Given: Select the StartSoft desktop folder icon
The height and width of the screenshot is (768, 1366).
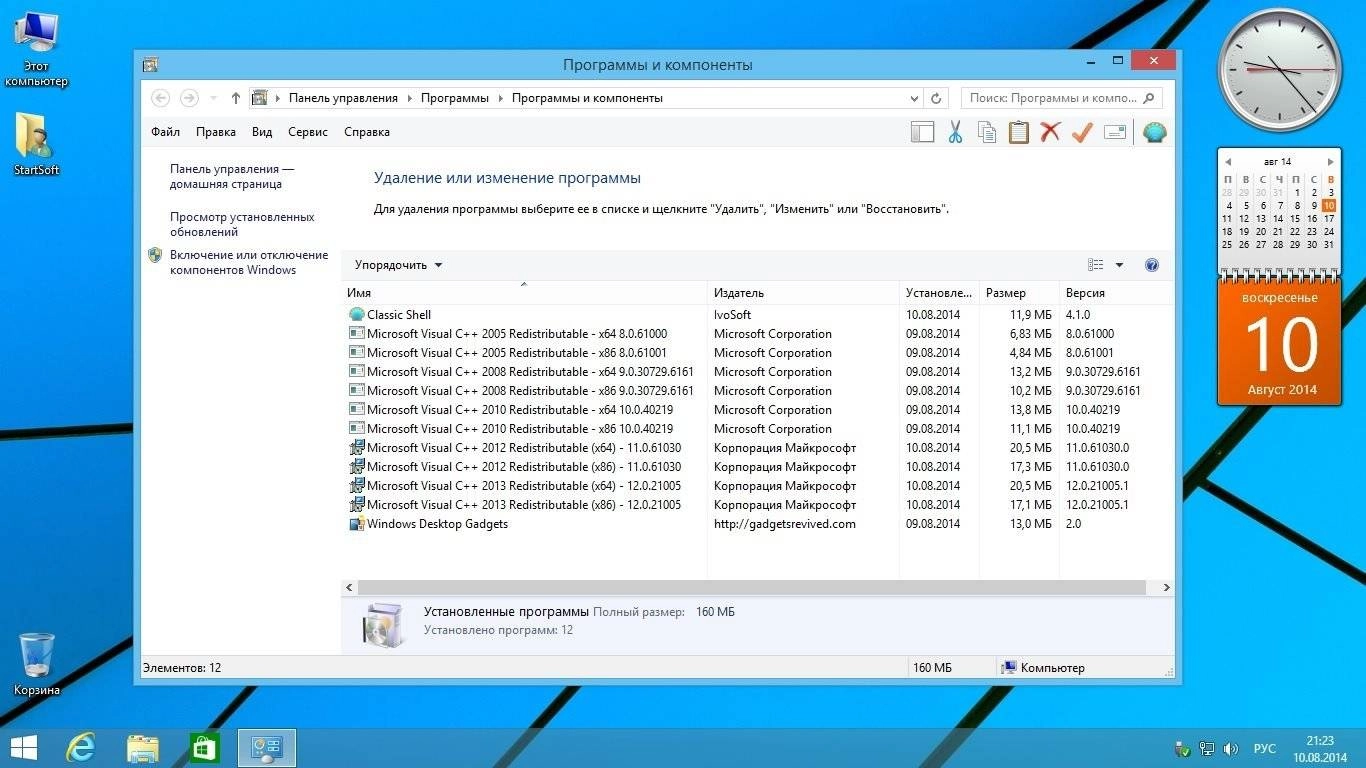Looking at the screenshot, I should [36, 144].
